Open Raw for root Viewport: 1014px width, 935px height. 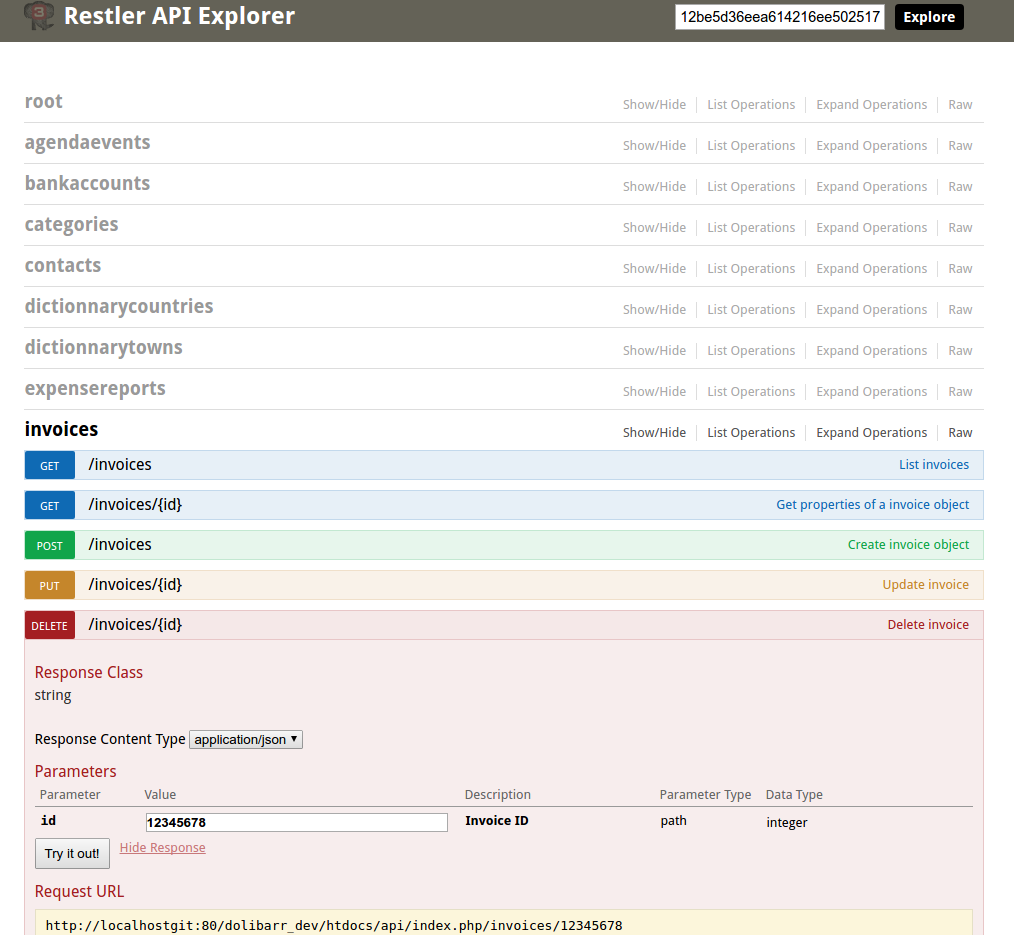[960, 105]
